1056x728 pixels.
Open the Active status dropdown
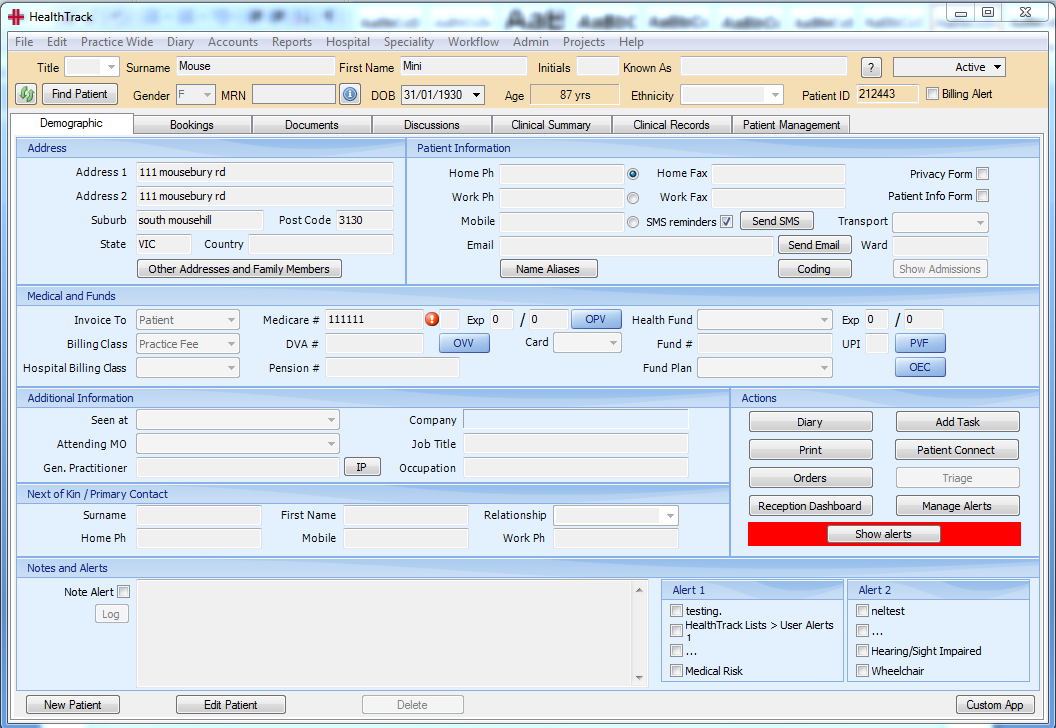click(997, 67)
